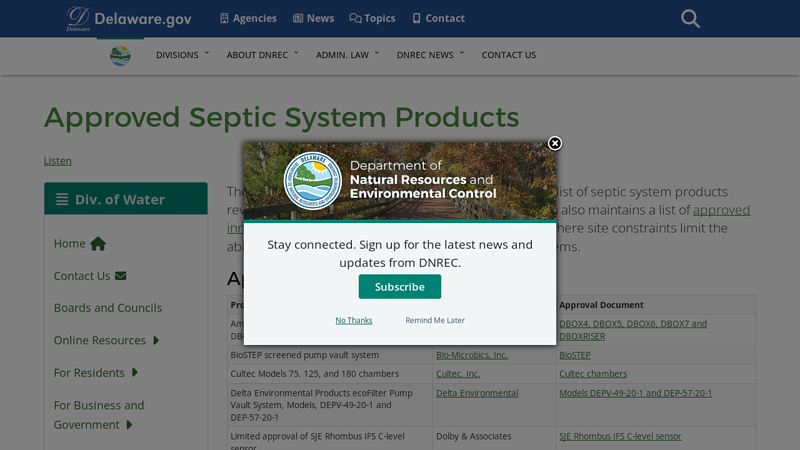This screenshot has width=800, height=450.
Task: Open the Contact Us nav item
Action: (x=509, y=55)
